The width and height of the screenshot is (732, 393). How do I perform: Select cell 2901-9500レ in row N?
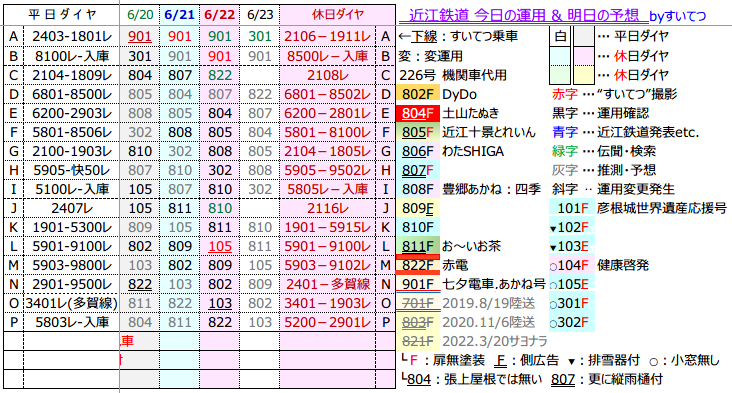tap(72, 284)
